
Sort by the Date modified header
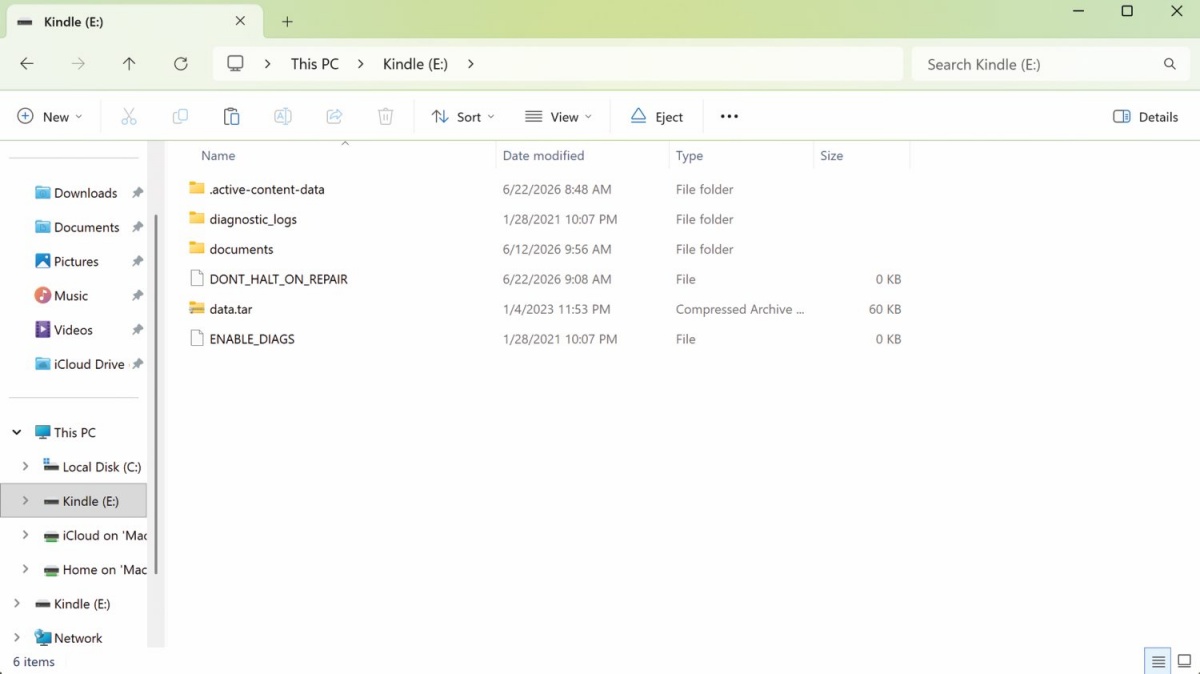tap(543, 156)
